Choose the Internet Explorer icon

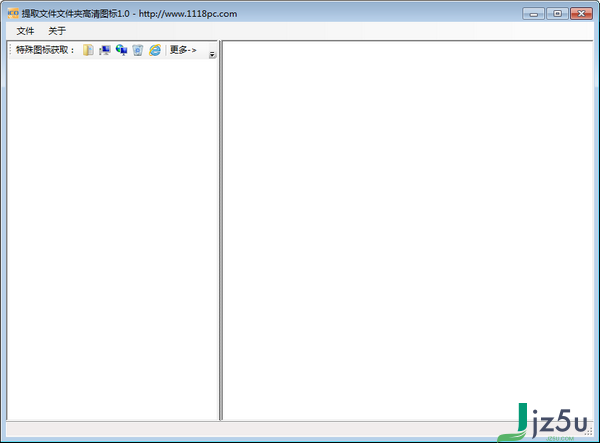pos(155,50)
